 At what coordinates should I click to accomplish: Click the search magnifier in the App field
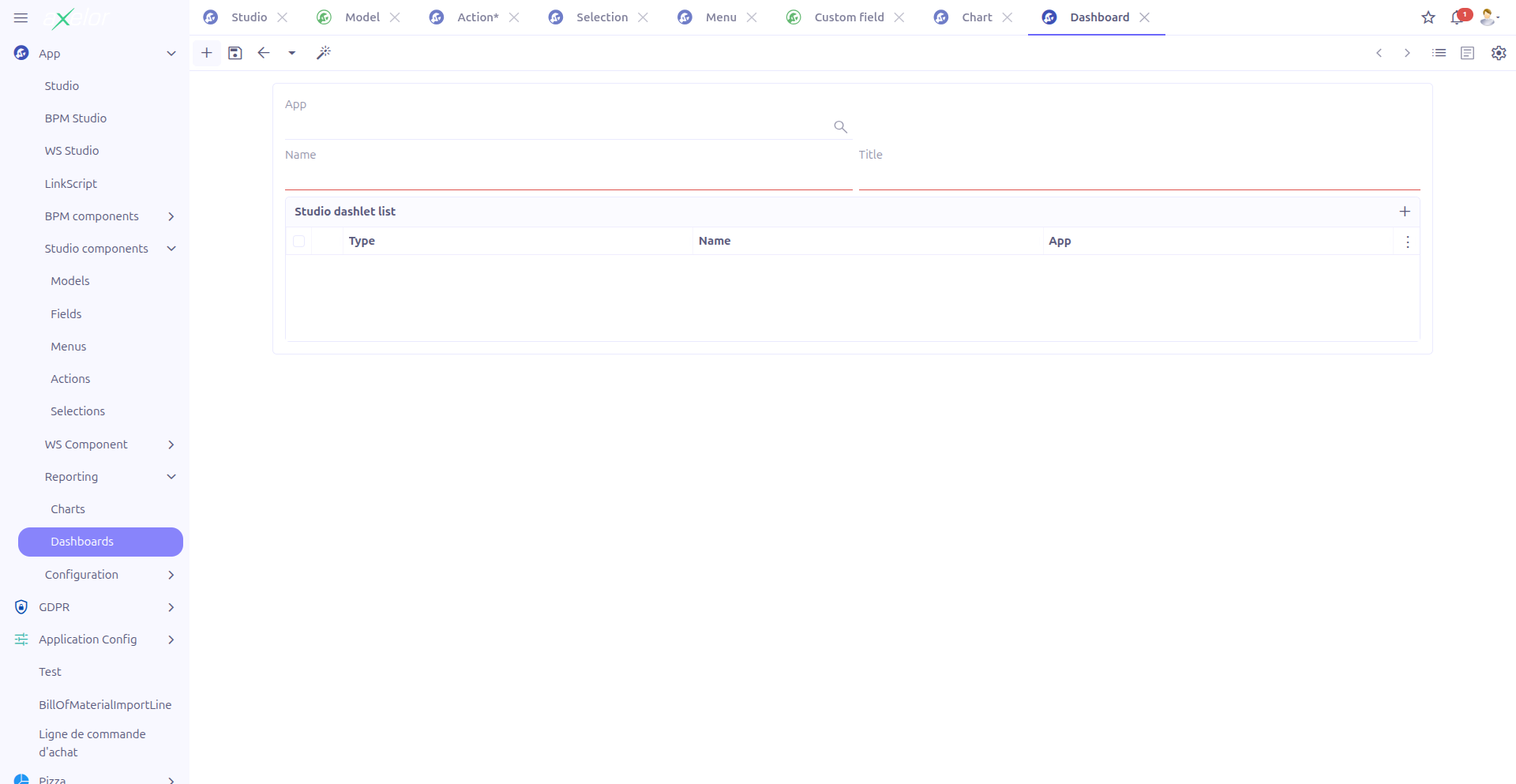[839, 126]
